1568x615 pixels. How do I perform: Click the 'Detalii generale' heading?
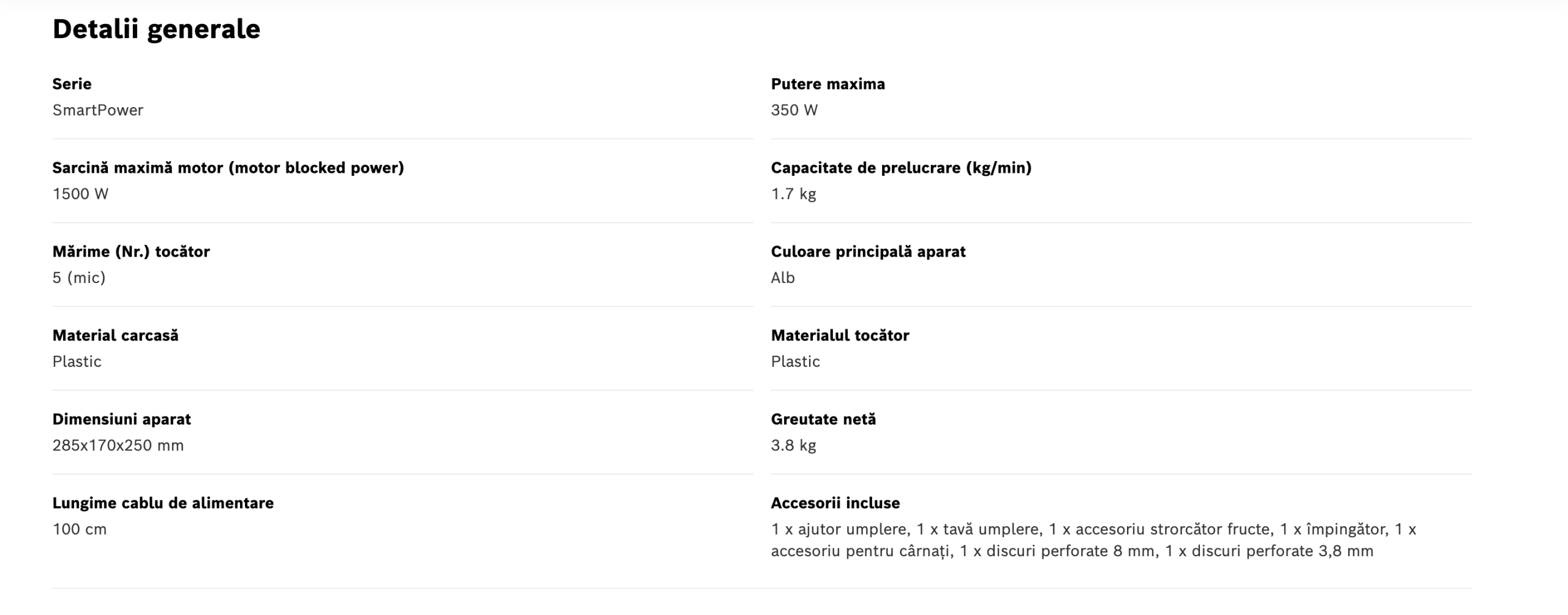(x=156, y=29)
